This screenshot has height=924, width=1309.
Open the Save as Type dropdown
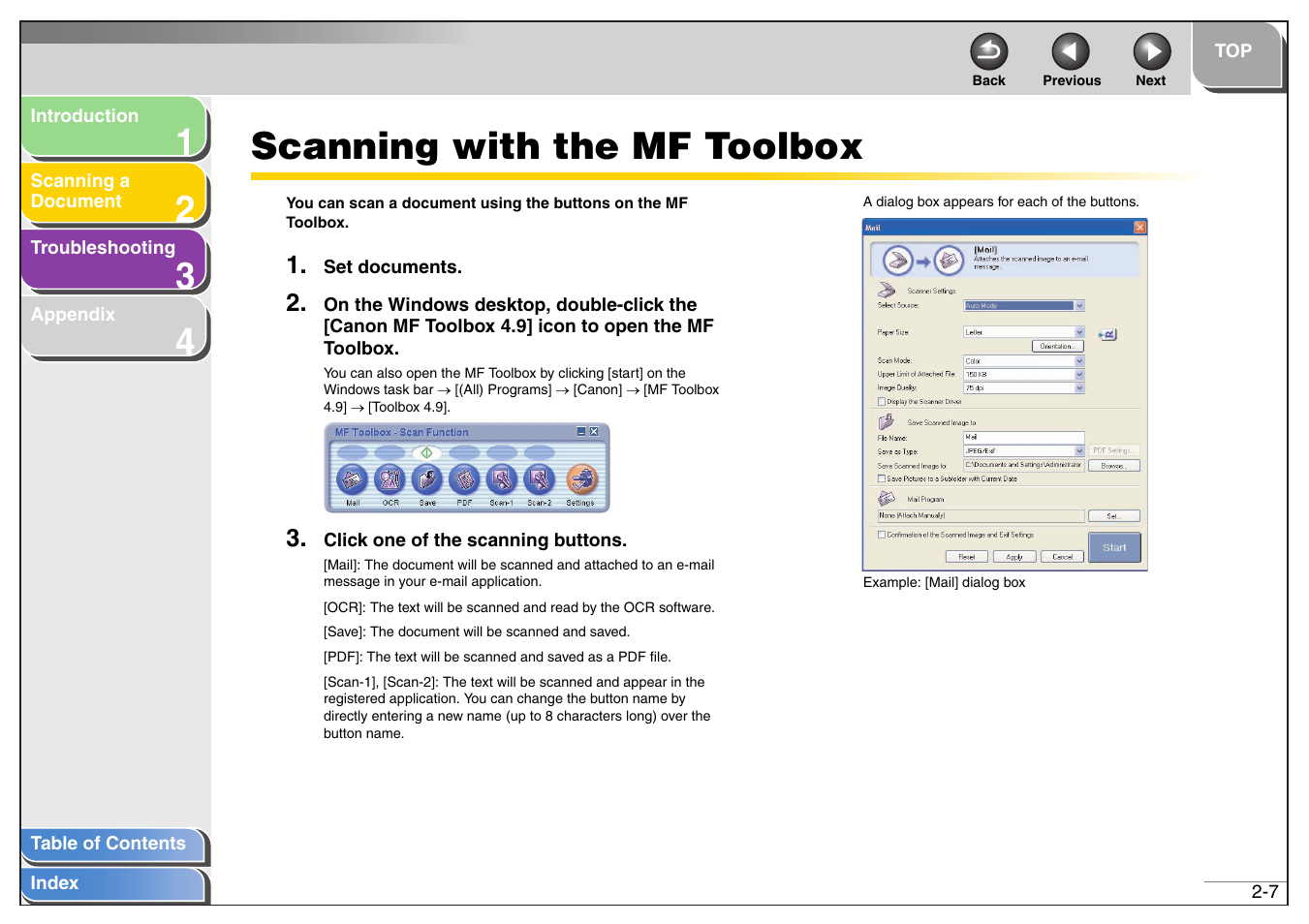[1024, 451]
